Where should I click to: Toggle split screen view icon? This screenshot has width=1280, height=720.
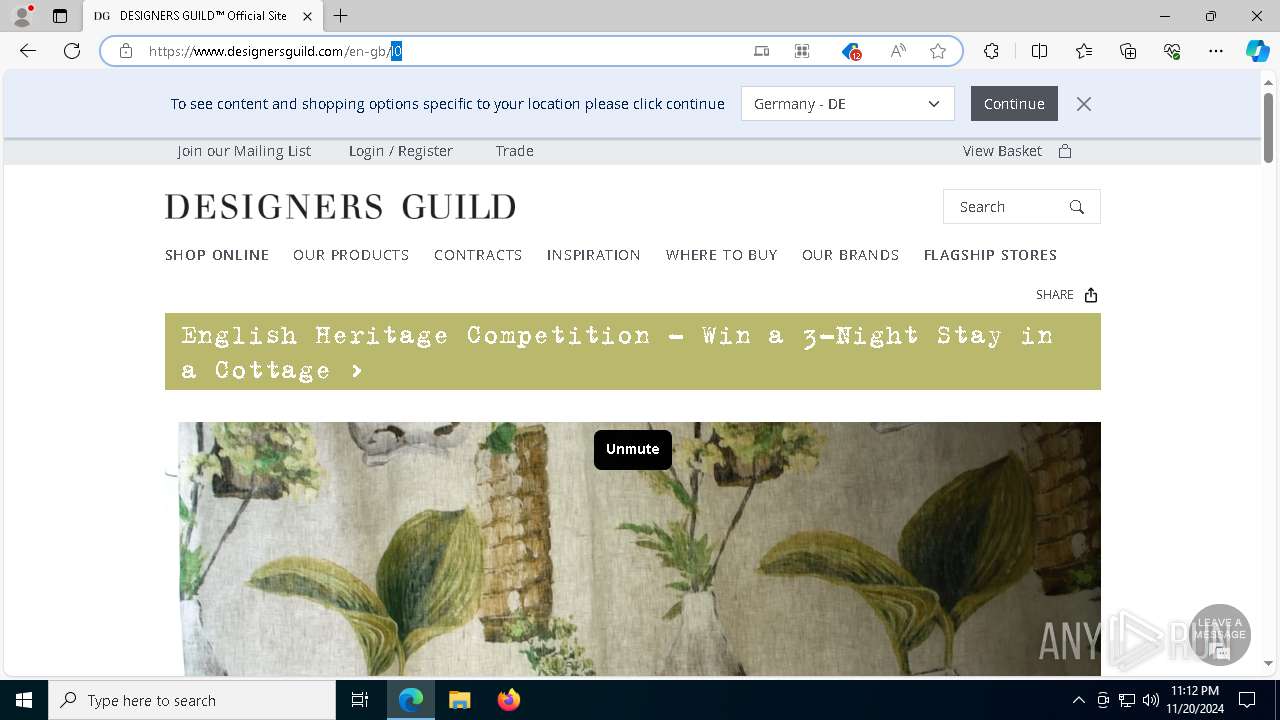click(x=1039, y=51)
